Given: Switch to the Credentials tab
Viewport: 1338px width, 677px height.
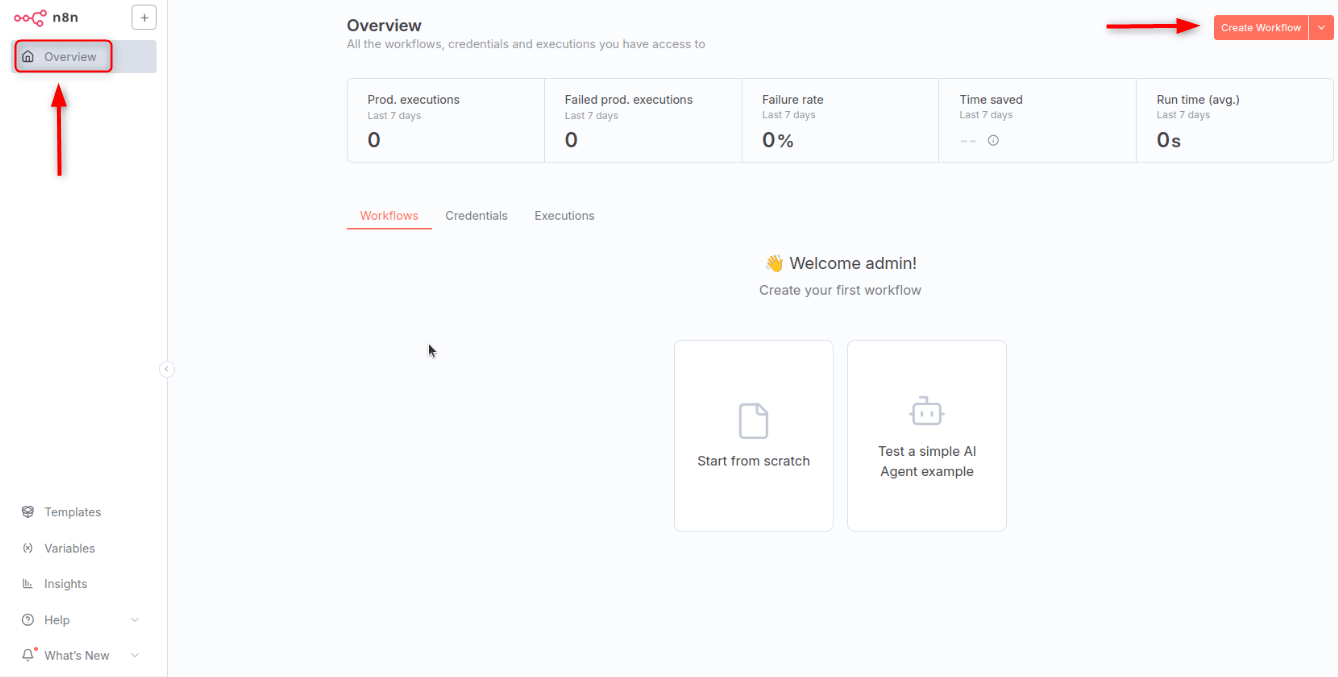Looking at the screenshot, I should 476,216.
